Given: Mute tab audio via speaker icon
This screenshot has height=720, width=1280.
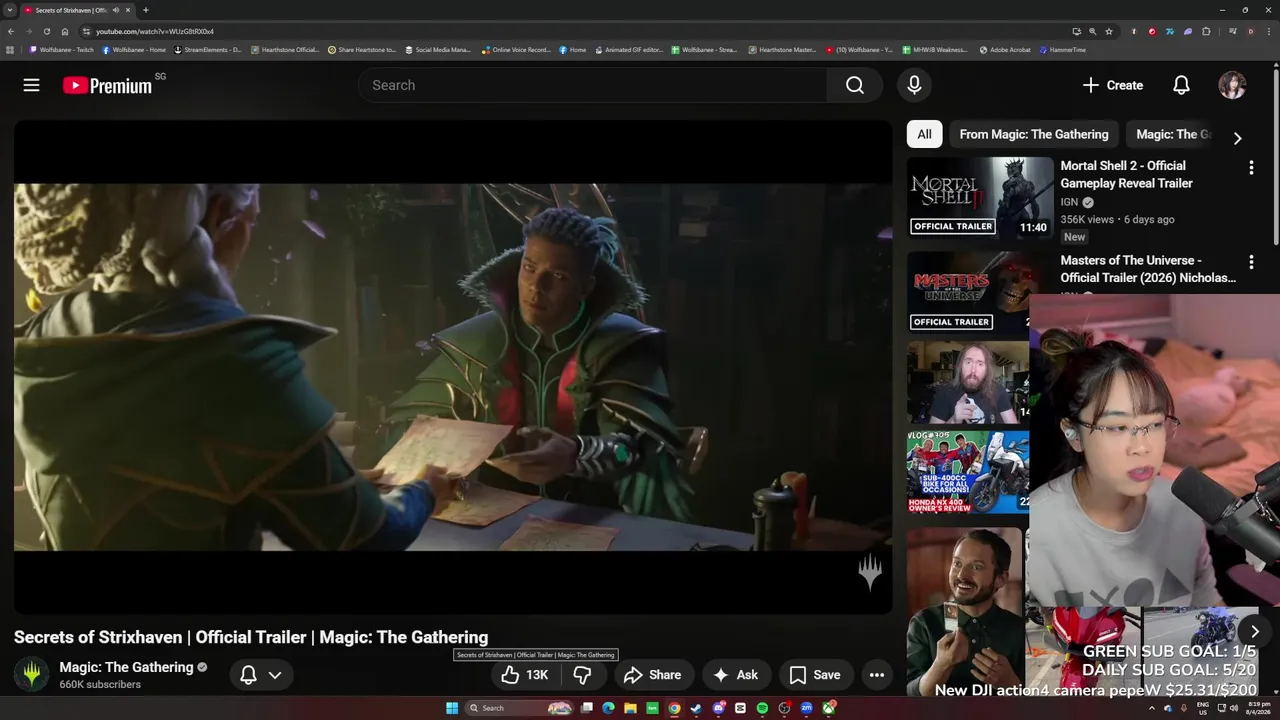Looking at the screenshot, I should click(116, 10).
